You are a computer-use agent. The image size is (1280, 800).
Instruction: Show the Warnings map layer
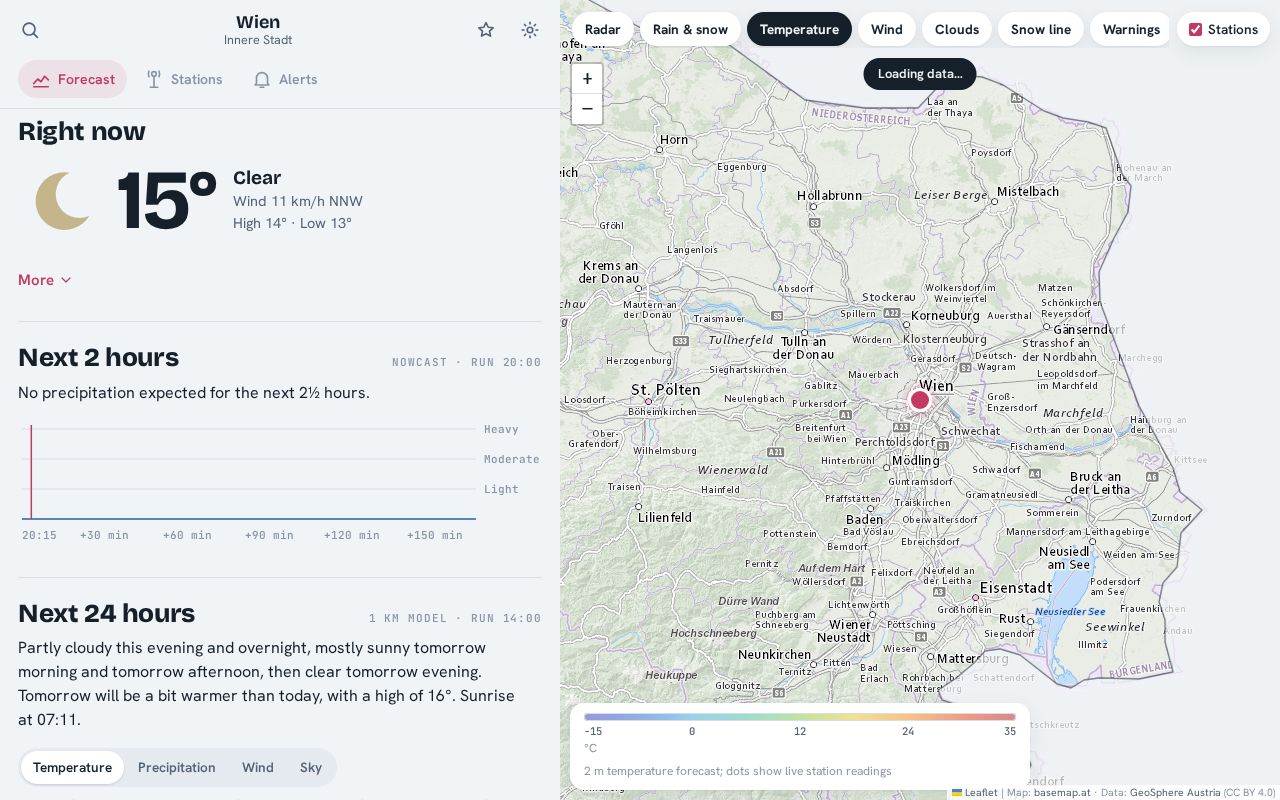pos(1131,29)
